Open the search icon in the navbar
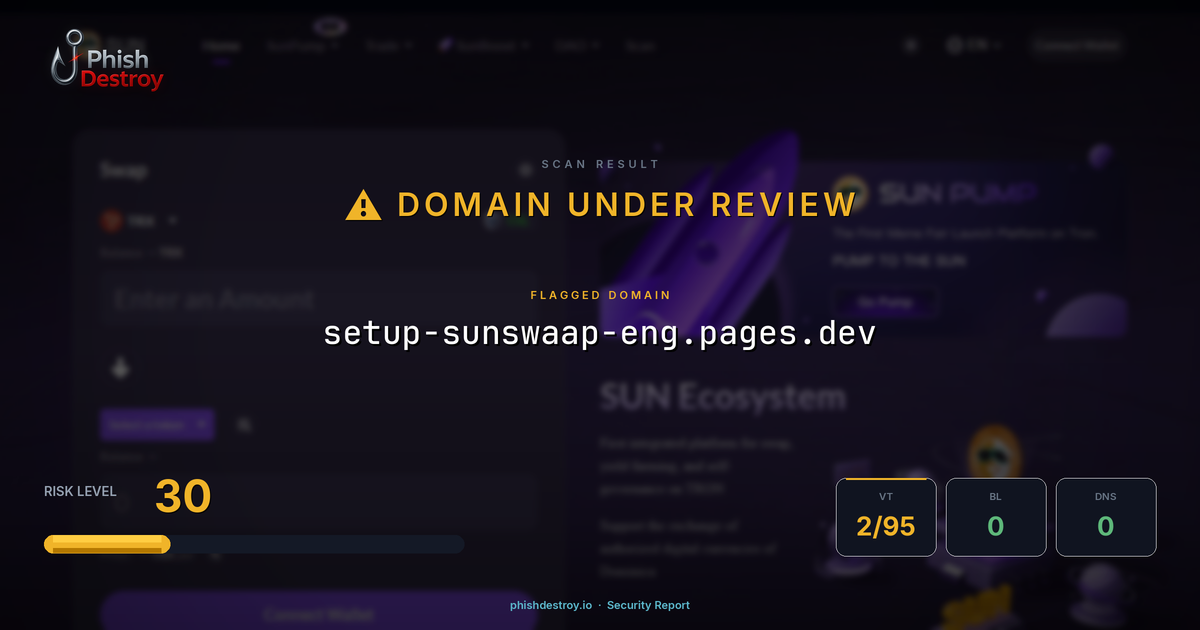1200x630 pixels. pos(910,45)
